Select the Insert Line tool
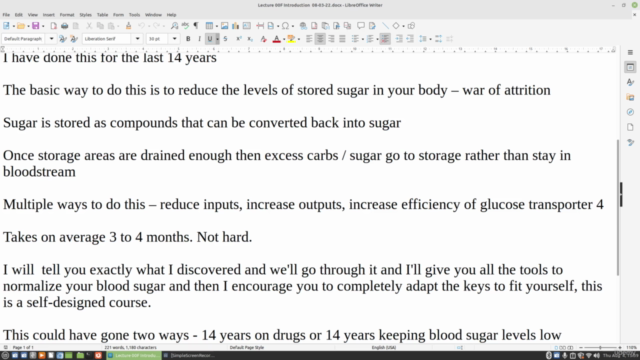 click(385, 26)
